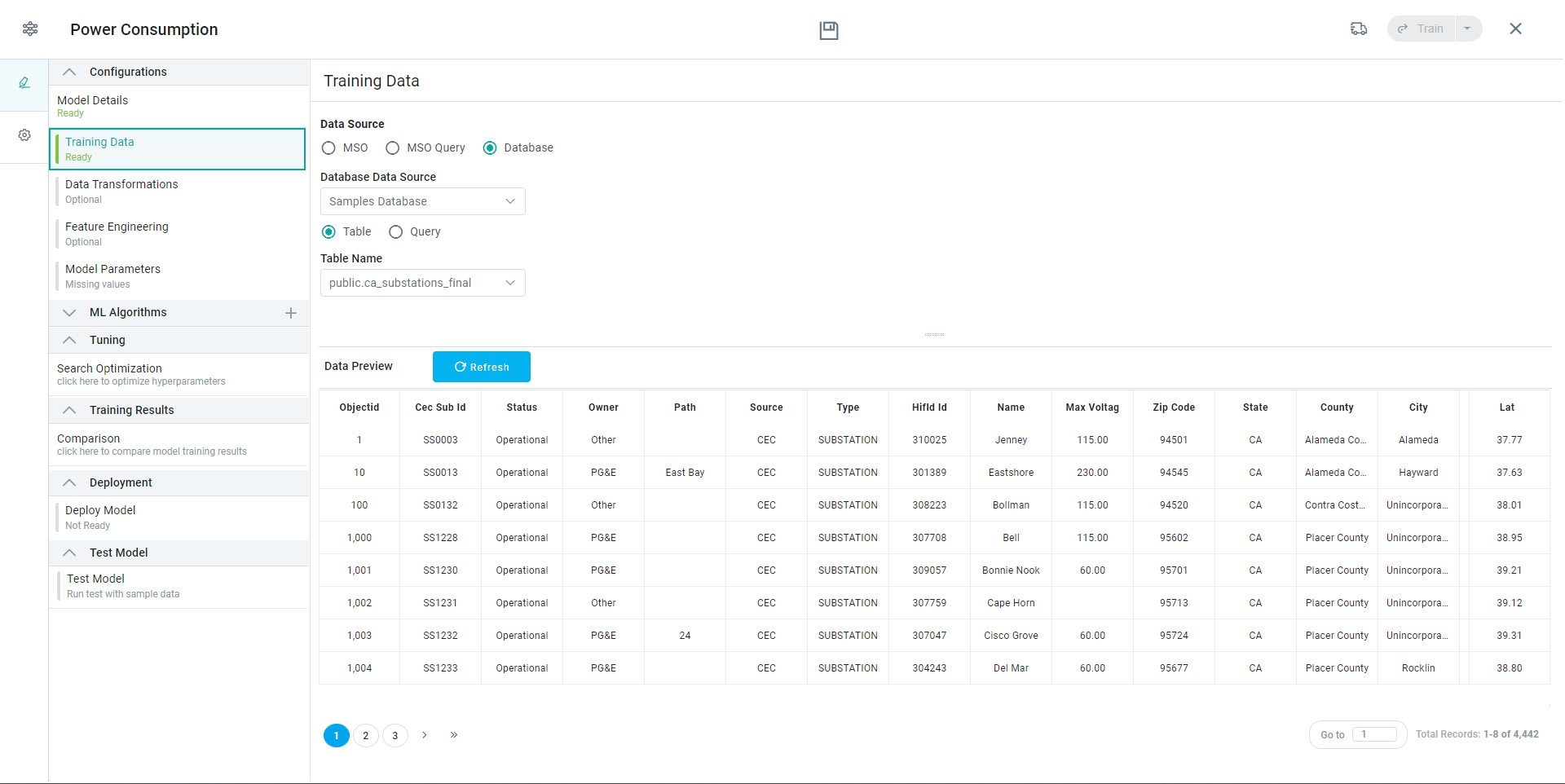Click the save disk icon in header
Screen dimensions: 1565x784
[x=828, y=30]
